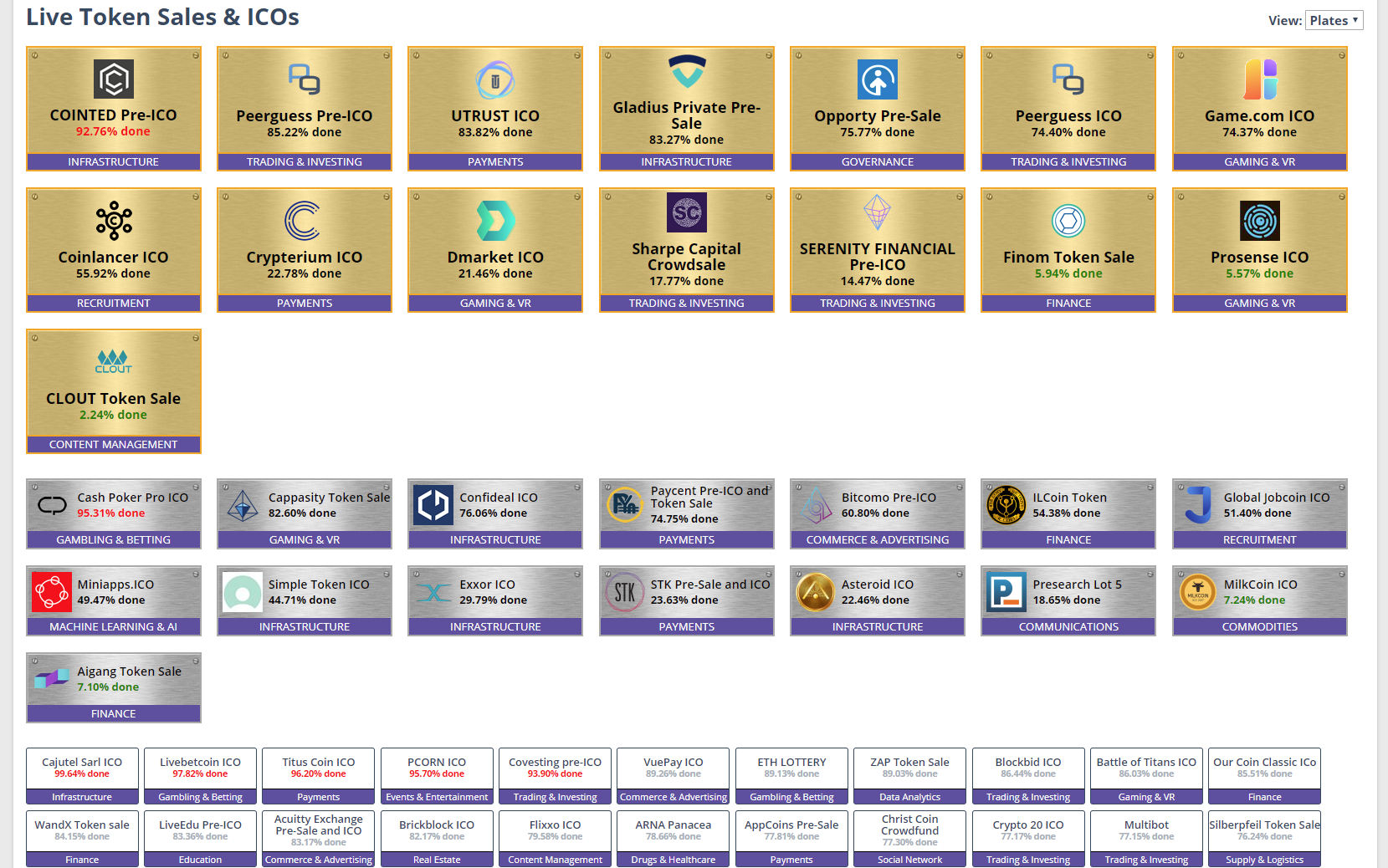This screenshot has height=868, width=1388.
Task: Click the Sharpe Capital Crowdsale plate
Action: (686, 250)
